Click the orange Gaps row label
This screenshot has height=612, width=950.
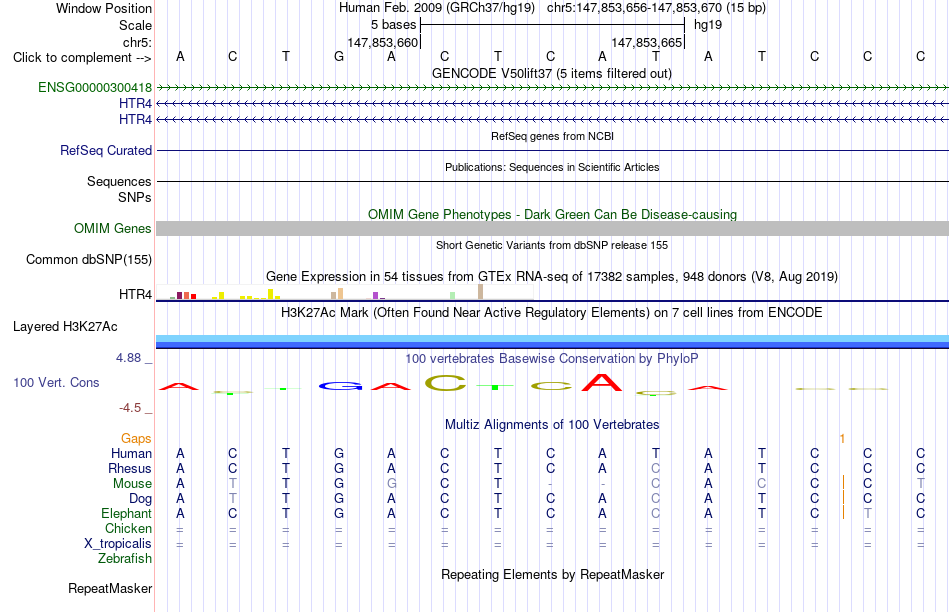coord(136,438)
